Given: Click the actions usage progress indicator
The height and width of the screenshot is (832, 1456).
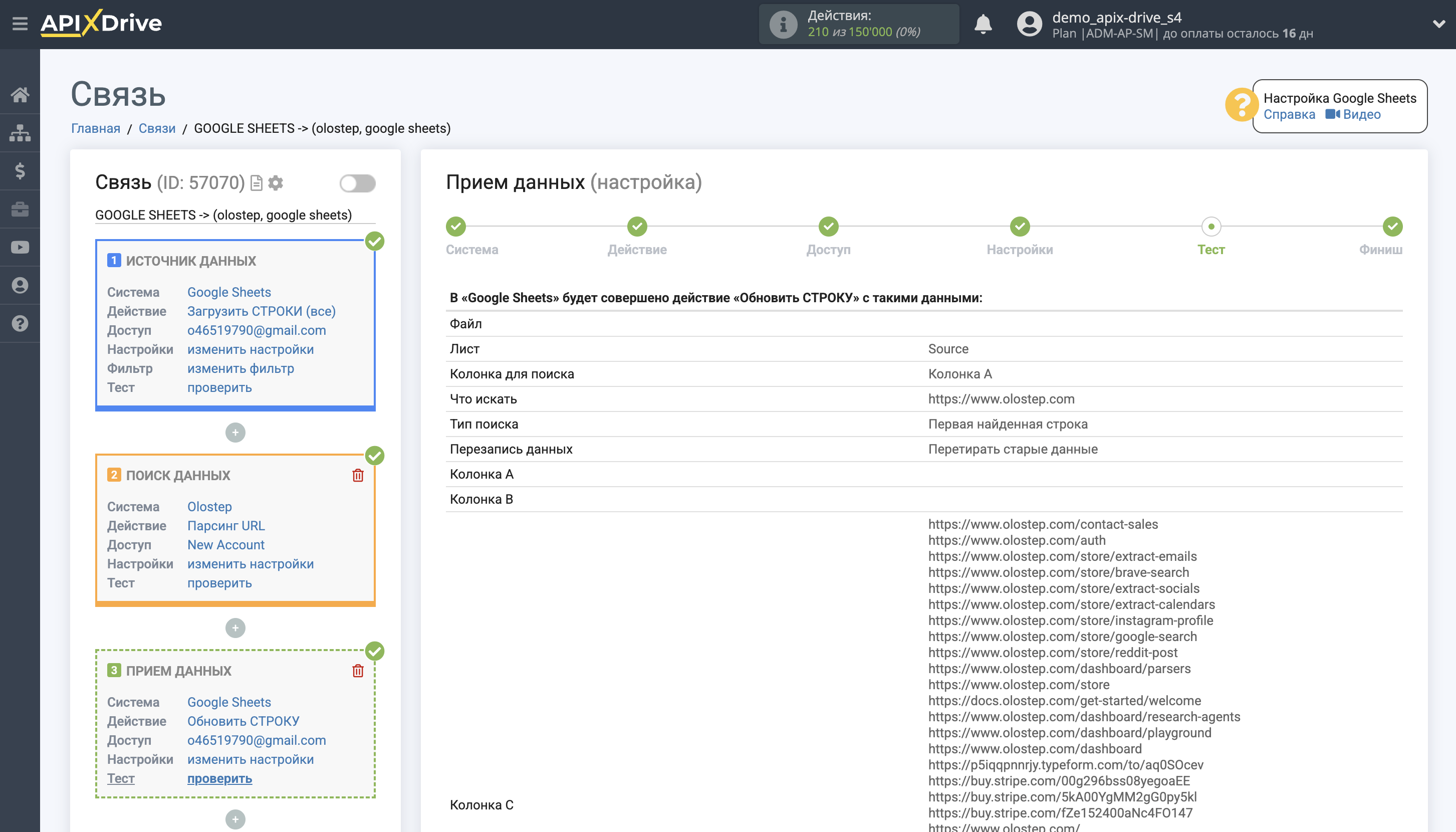Looking at the screenshot, I should [859, 24].
